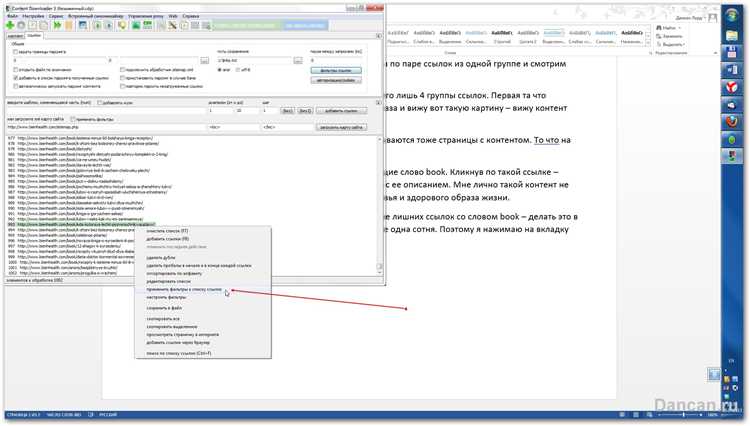Image resolution: width=750 pixels, height=426 pixels.
Task: Open the Выделить dropdown arrow in Word
Action: [x=684, y=44]
